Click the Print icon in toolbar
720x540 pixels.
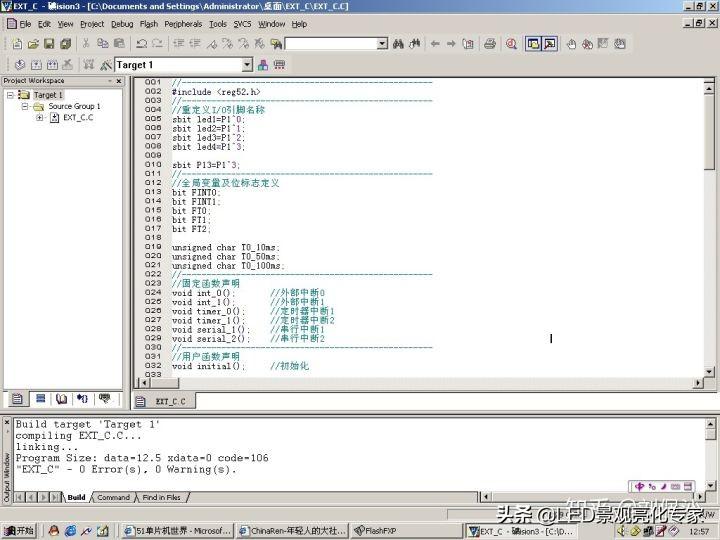point(489,44)
